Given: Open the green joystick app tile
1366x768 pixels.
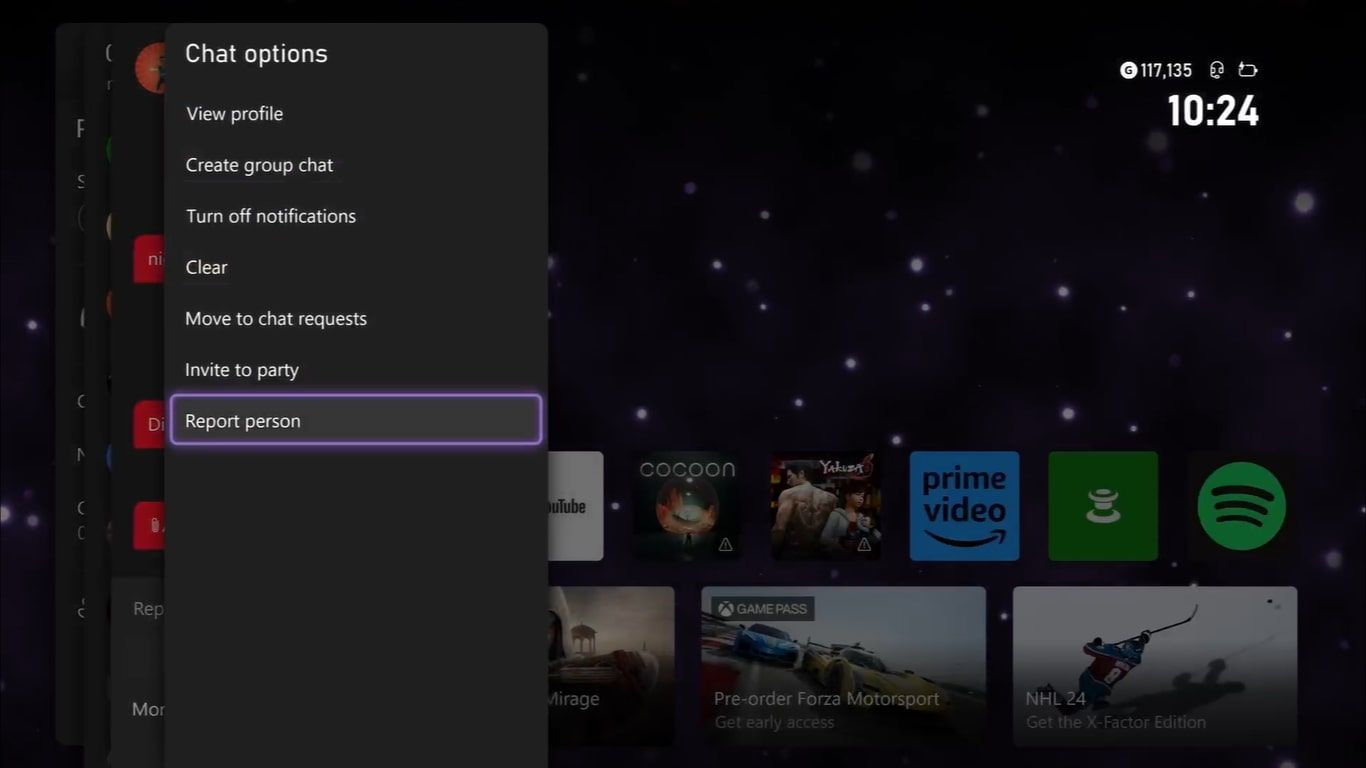Looking at the screenshot, I should (x=1103, y=506).
